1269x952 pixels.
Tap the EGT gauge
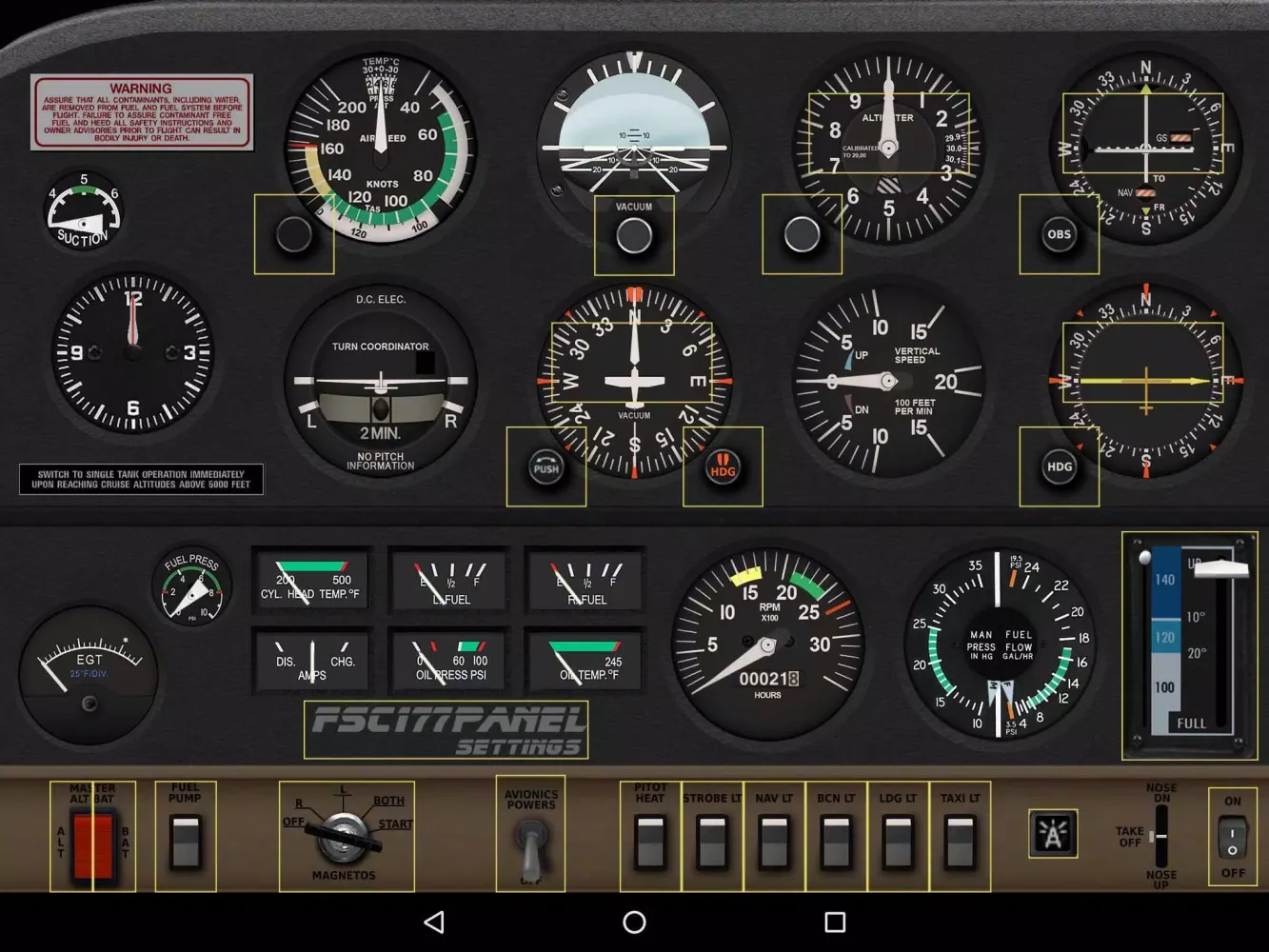[x=89, y=676]
